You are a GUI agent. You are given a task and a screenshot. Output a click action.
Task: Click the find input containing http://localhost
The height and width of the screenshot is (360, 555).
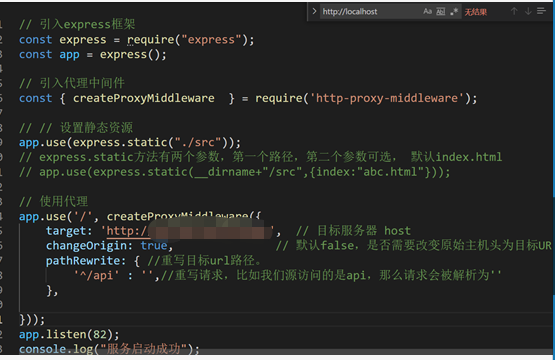pos(370,12)
